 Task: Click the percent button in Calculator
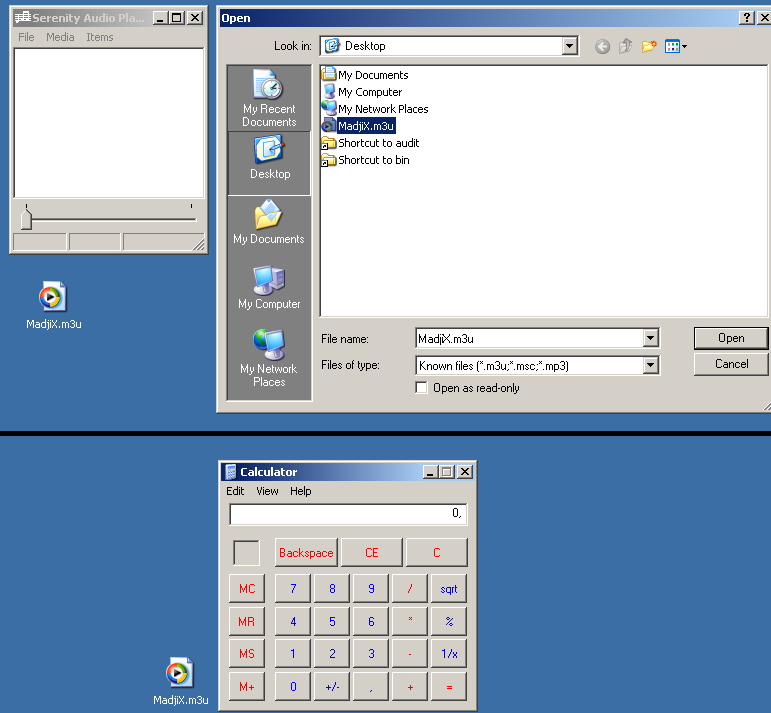pyautogui.click(x=448, y=622)
